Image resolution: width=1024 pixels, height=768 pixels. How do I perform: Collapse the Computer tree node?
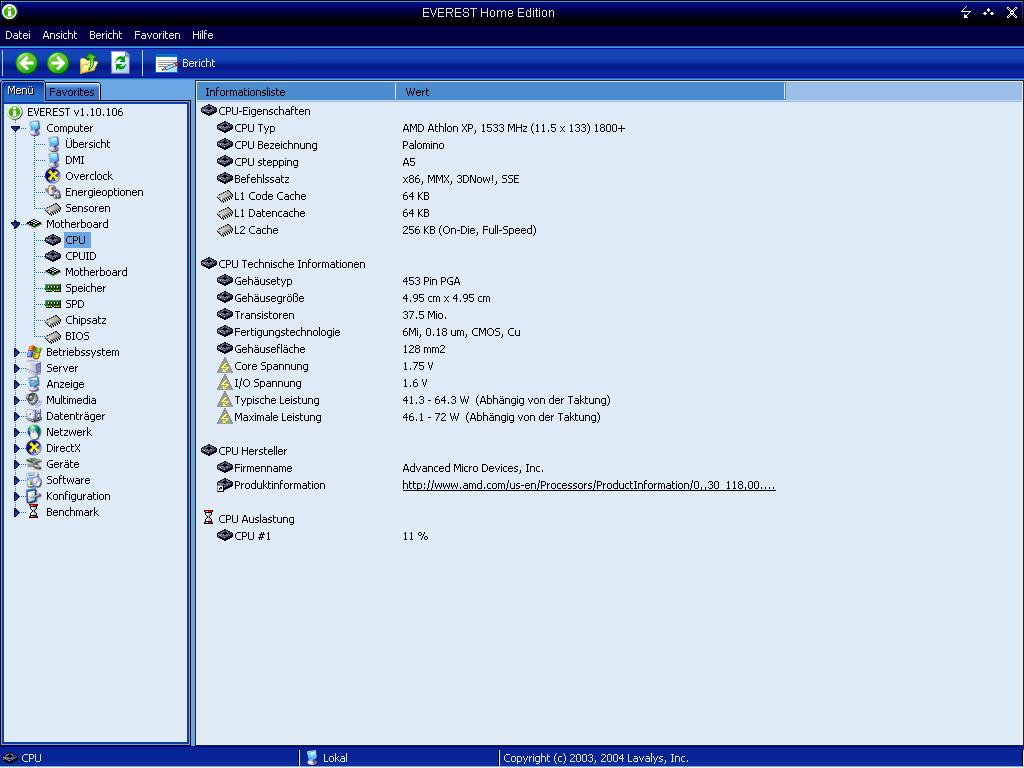pyautogui.click(x=16, y=129)
